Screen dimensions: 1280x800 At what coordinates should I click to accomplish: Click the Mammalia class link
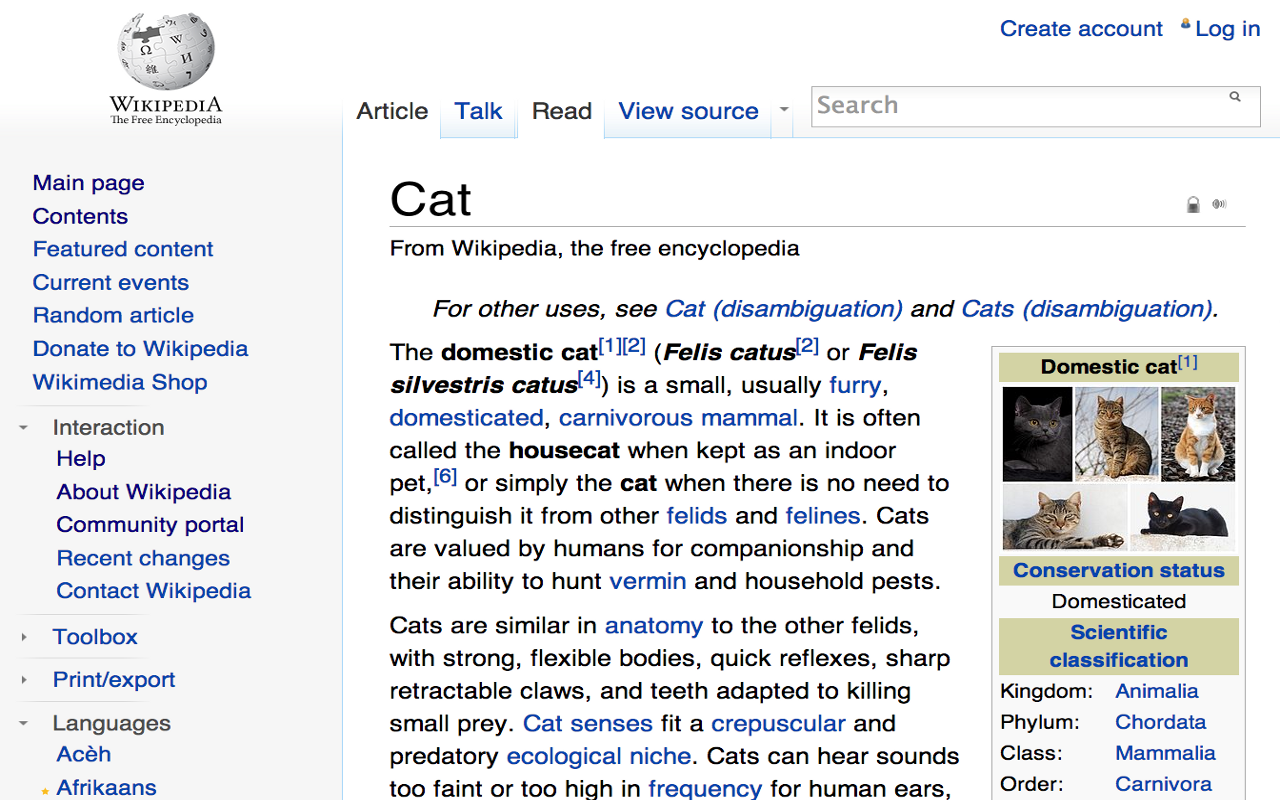tap(1166, 753)
